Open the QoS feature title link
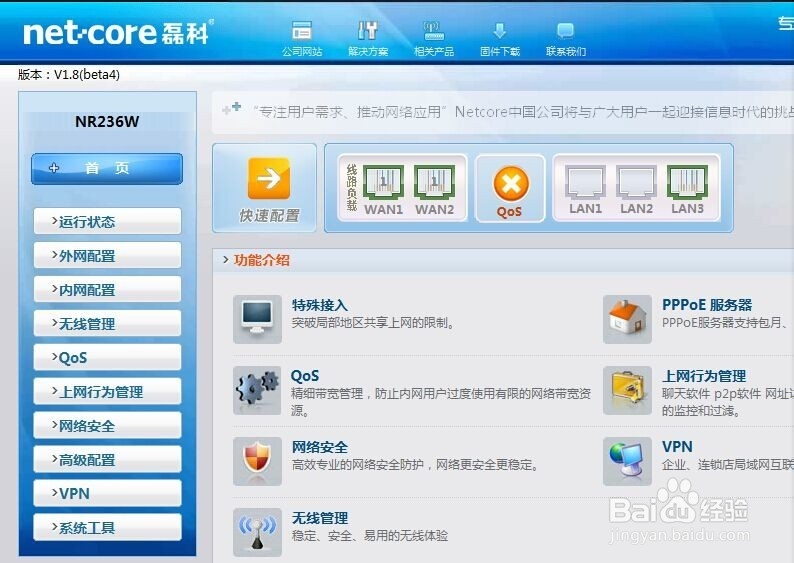 pyautogui.click(x=305, y=376)
